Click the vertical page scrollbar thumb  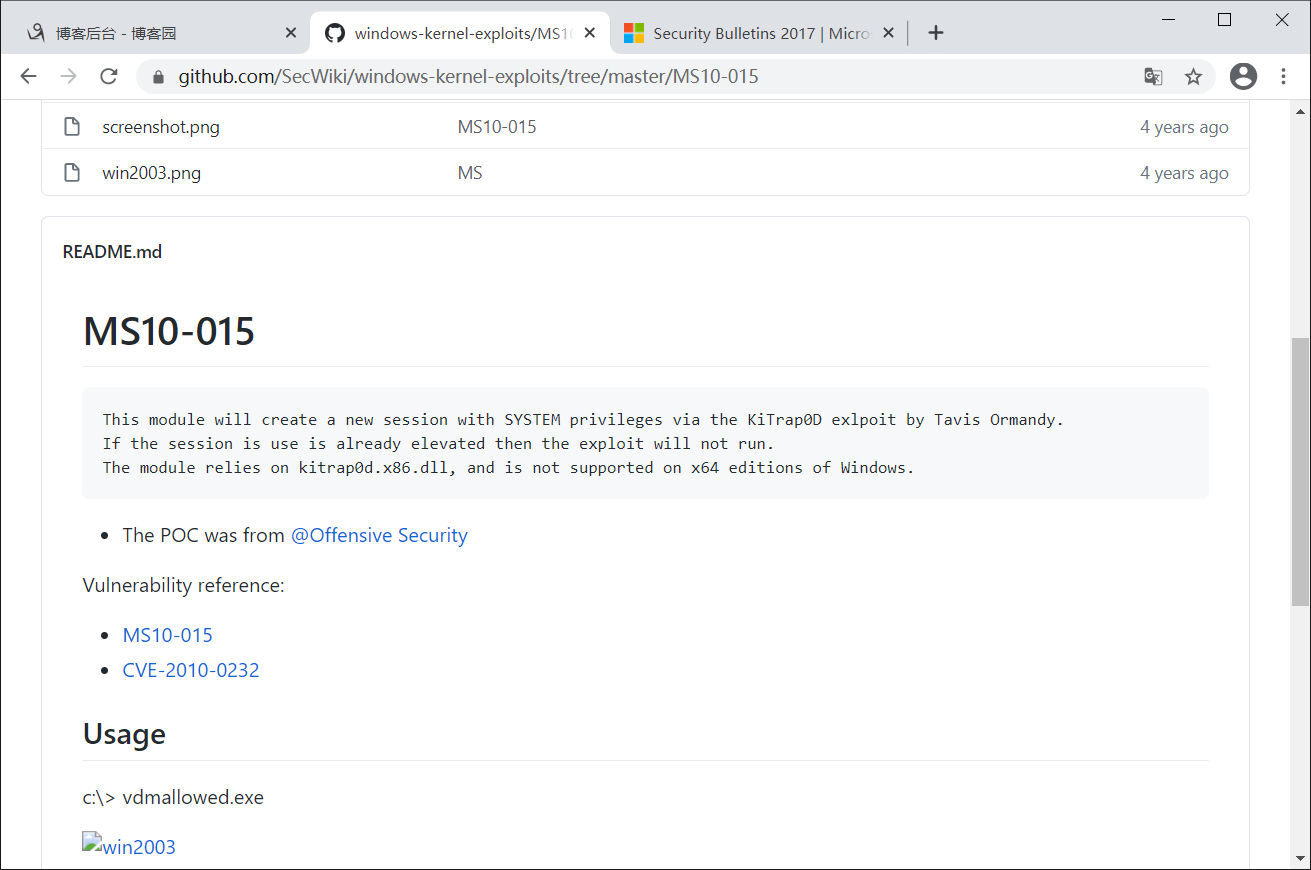pyautogui.click(x=1300, y=470)
